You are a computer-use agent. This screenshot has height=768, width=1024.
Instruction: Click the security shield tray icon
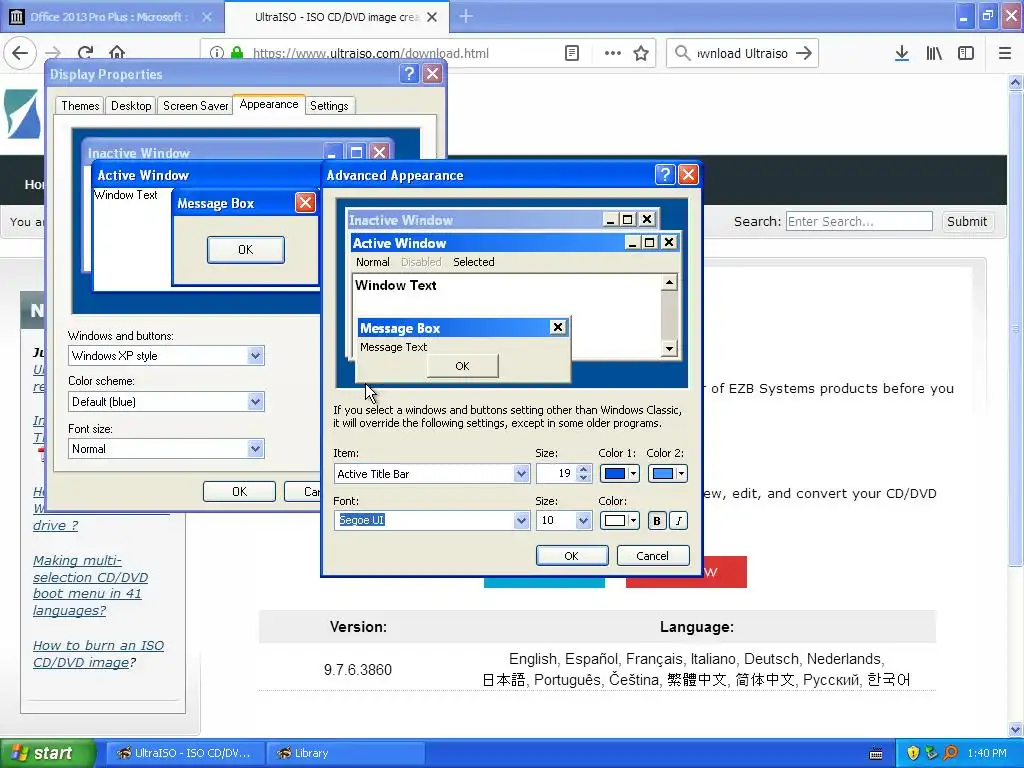[x=913, y=753]
